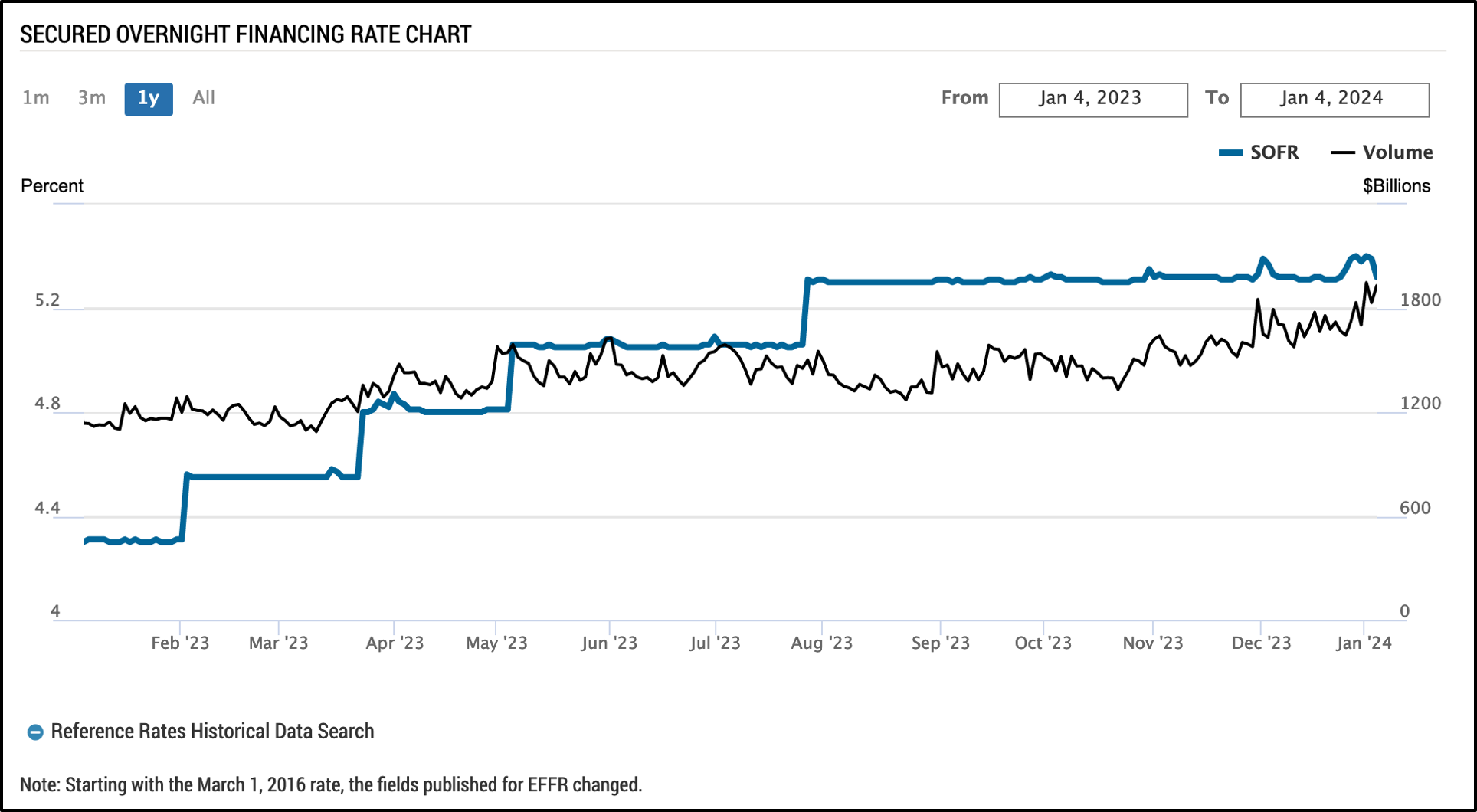Open the From date field Jan 4, 2023
The height and width of the screenshot is (812, 1477).
click(x=1093, y=100)
